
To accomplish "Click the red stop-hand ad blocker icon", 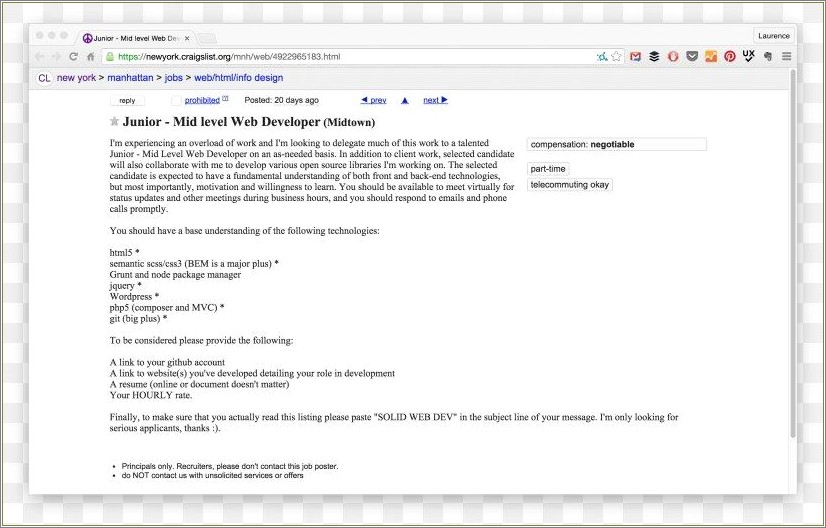I will pyautogui.click(x=673, y=56).
